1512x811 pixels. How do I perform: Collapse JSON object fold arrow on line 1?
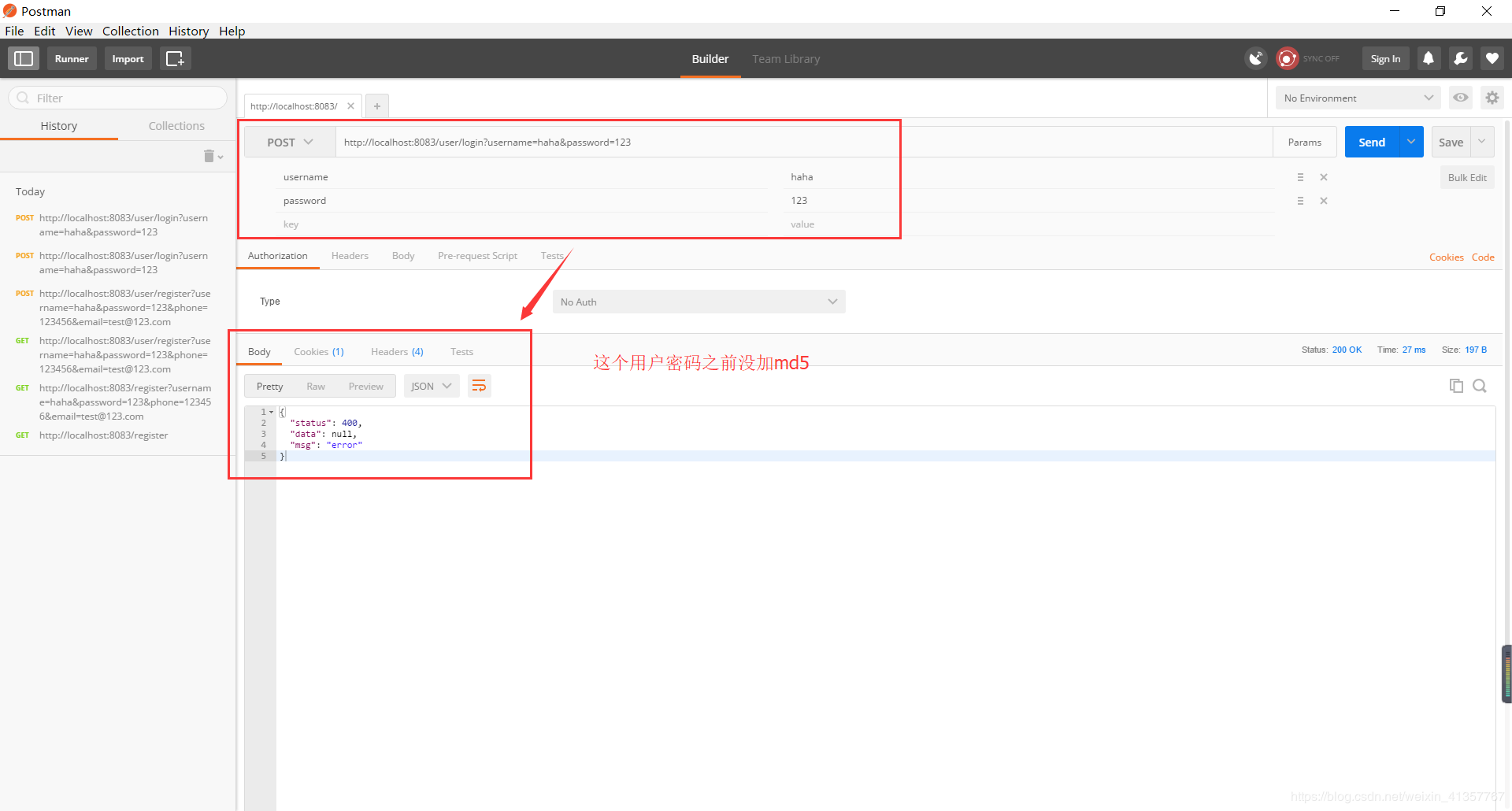[x=272, y=412]
